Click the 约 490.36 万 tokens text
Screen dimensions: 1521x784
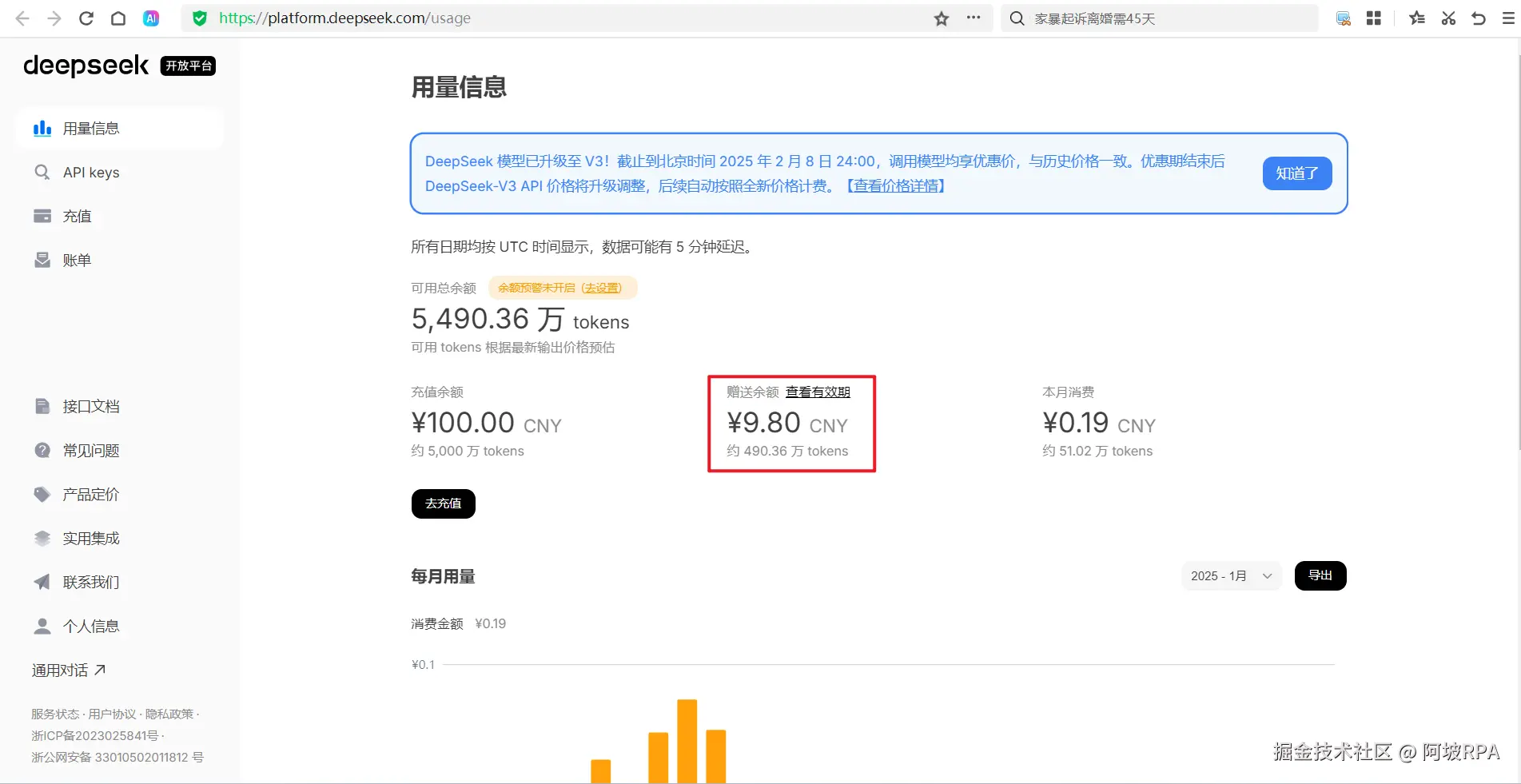[787, 452]
